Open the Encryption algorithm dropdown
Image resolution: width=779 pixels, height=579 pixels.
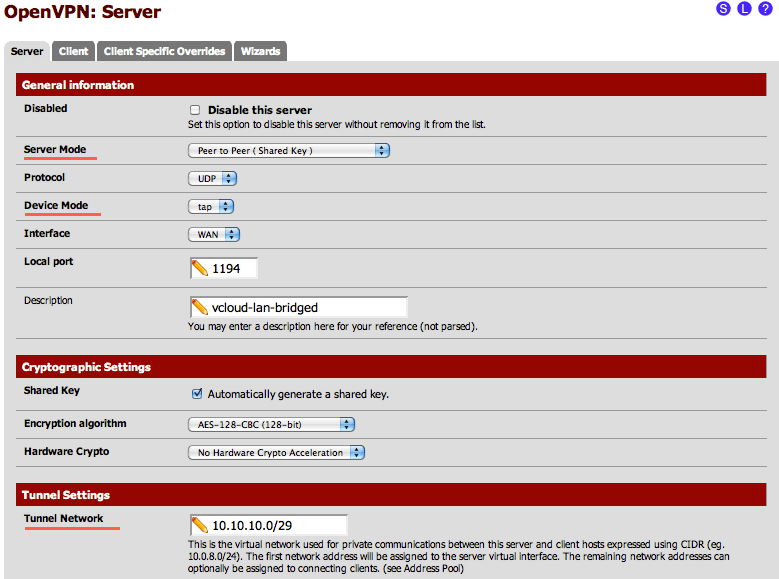(x=271, y=424)
